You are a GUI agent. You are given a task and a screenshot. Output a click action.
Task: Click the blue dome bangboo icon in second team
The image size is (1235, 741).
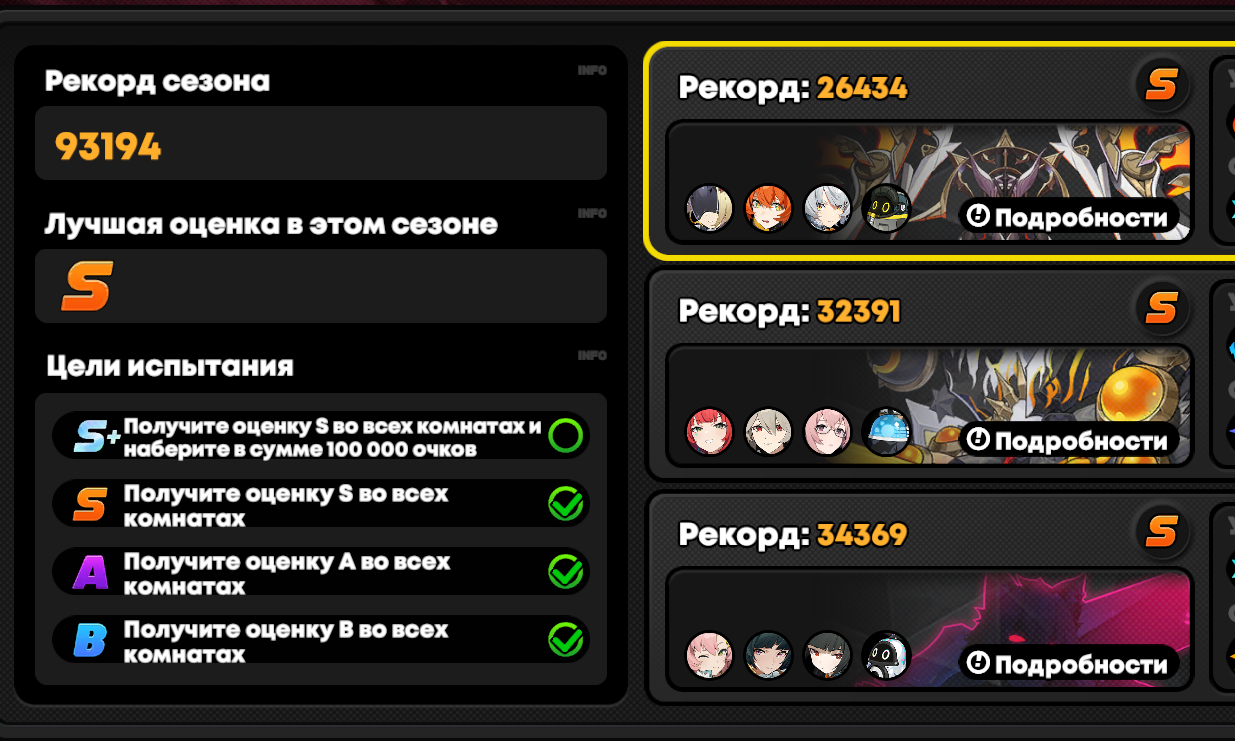(x=887, y=432)
